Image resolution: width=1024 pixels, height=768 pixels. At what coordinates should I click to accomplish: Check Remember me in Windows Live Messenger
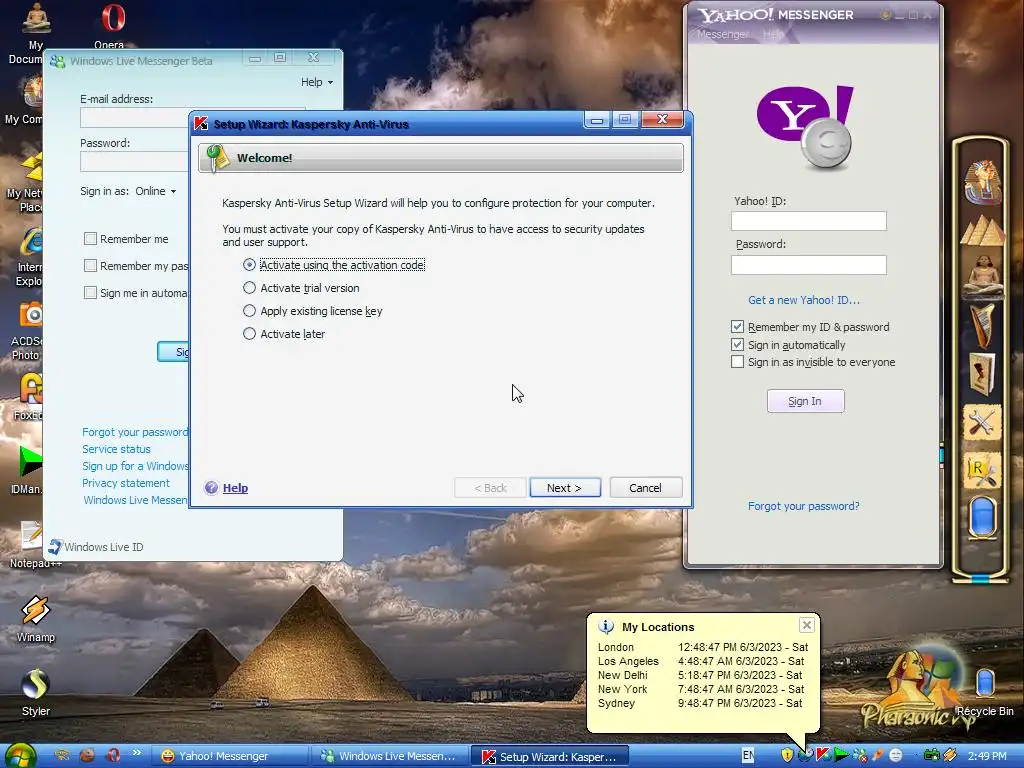point(90,239)
